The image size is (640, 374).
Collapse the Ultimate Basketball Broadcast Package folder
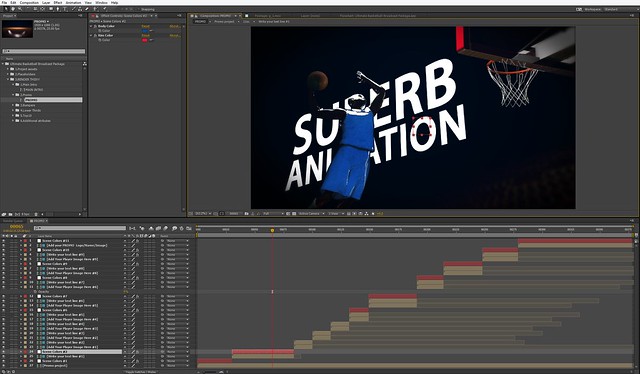3,64
